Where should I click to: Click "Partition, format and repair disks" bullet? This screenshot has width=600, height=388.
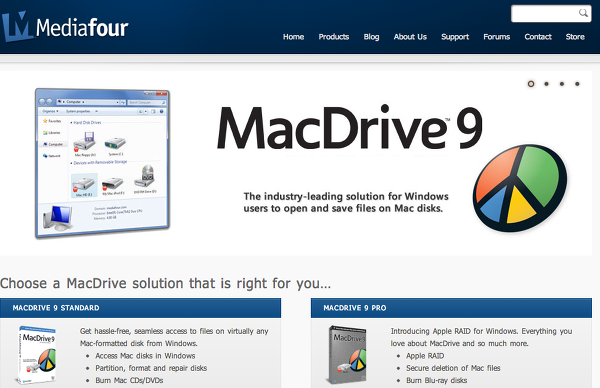(151, 368)
